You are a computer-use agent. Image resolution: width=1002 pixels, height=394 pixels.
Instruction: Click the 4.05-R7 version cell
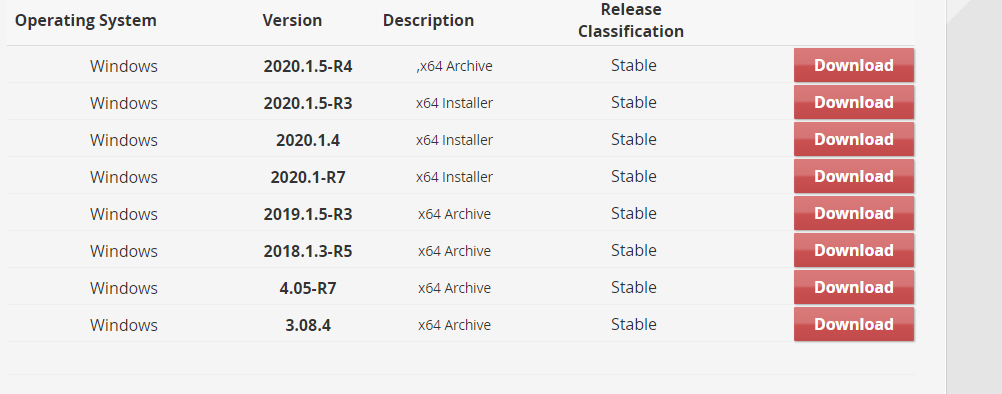click(x=308, y=288)
